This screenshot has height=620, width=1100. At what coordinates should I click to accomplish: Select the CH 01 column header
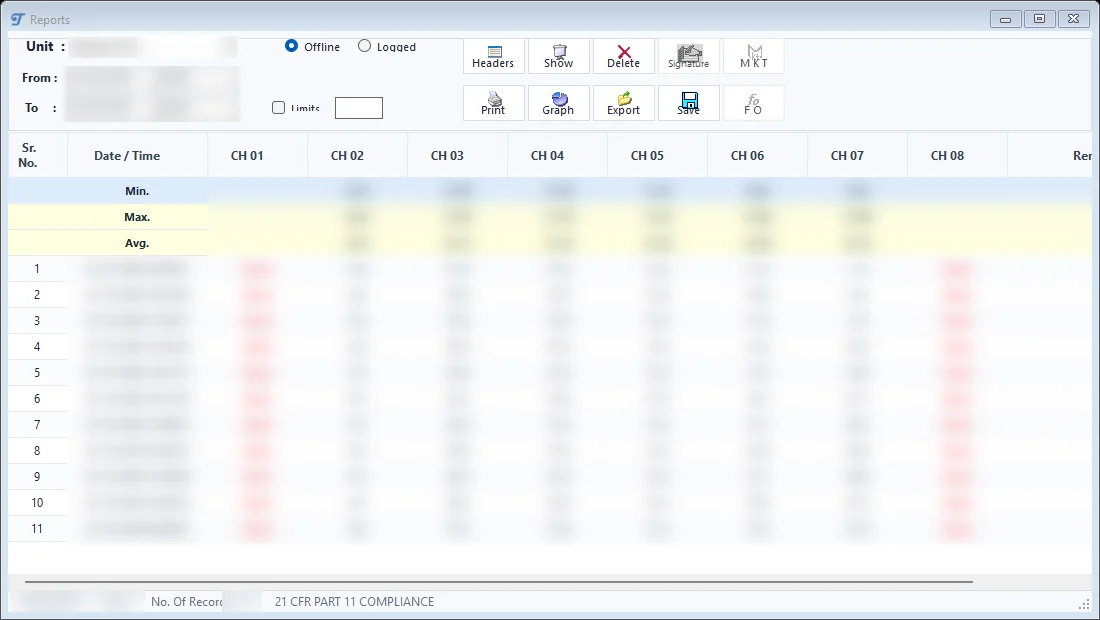[257, 156]
